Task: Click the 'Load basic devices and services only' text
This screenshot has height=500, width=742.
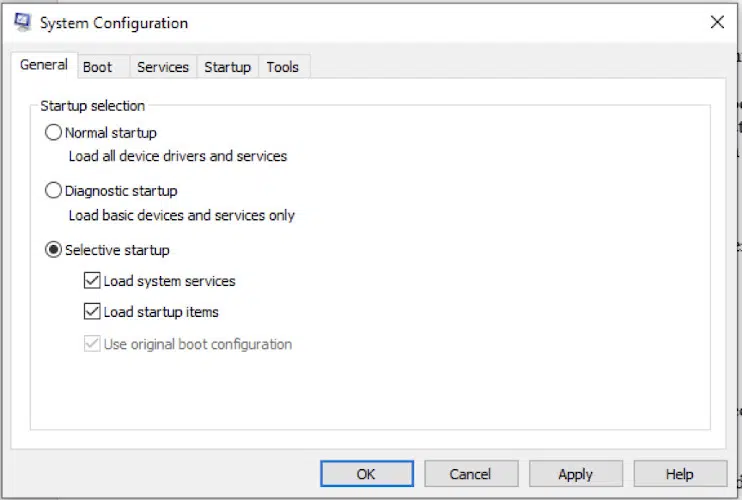Action: click(x=181, y=215)
